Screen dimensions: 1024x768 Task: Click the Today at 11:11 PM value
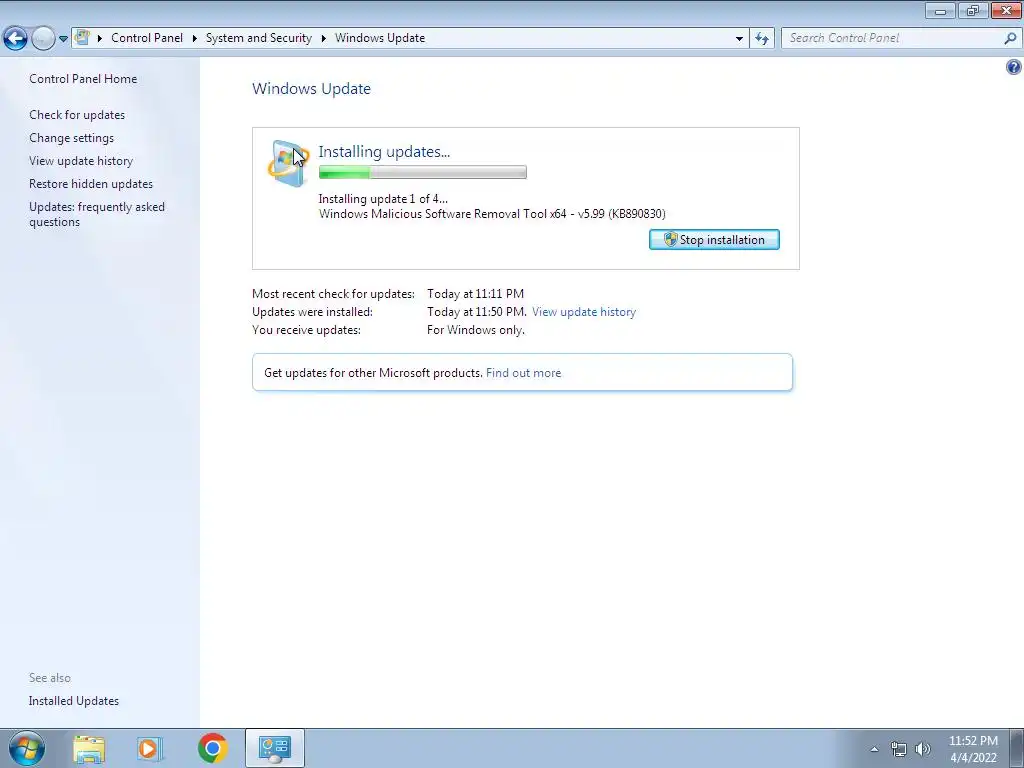(475, 294)
